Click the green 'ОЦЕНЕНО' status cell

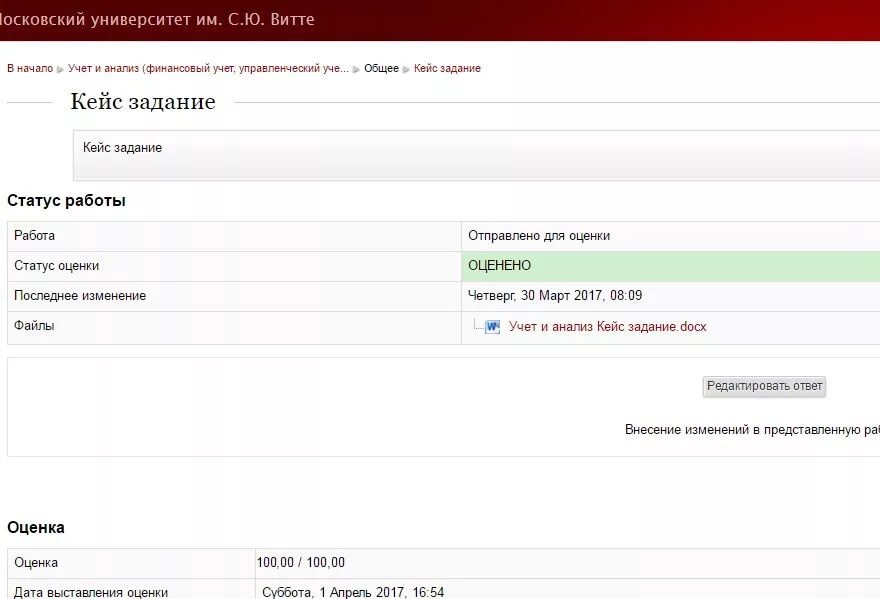671,266
